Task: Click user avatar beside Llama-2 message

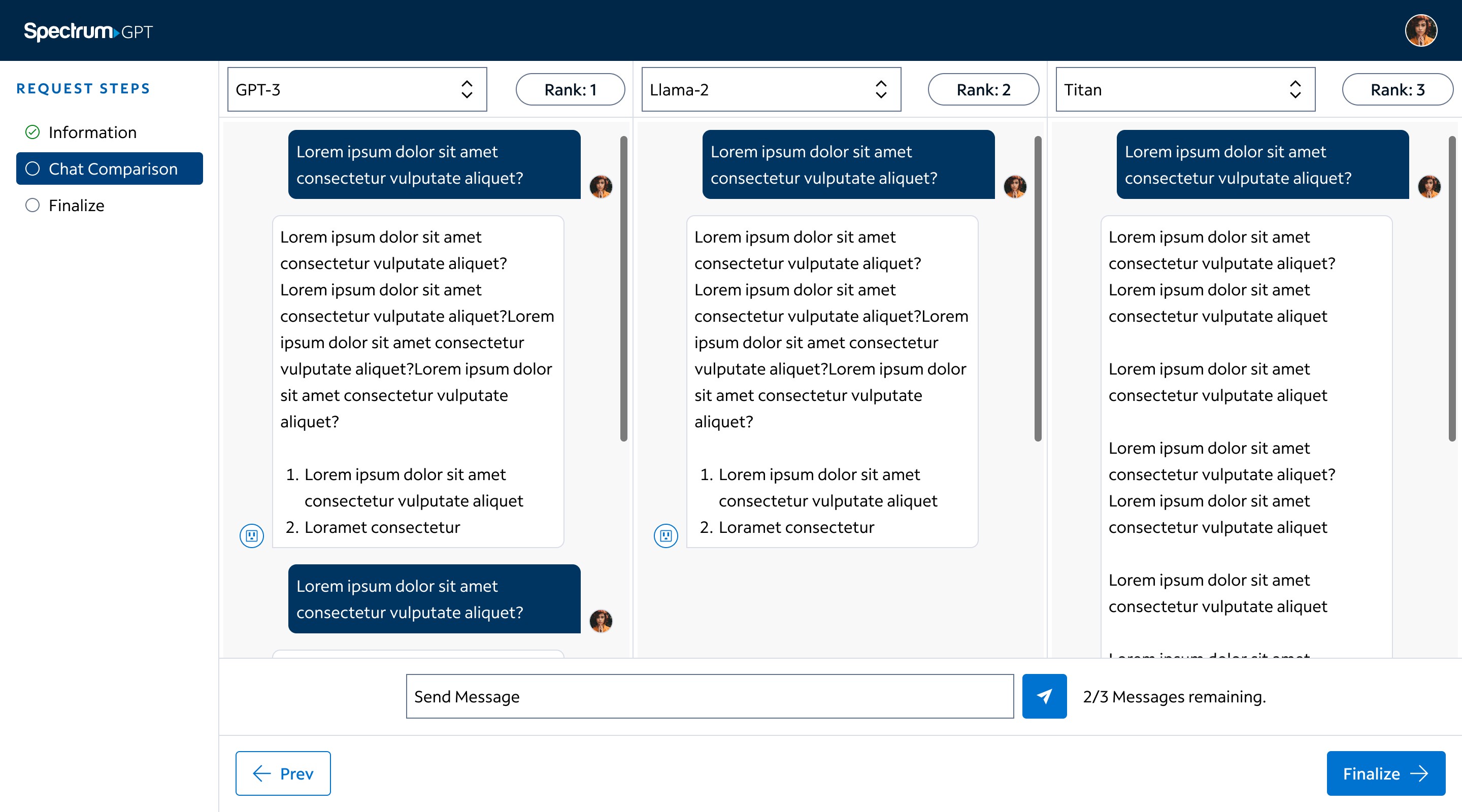Action: (x=1015, y=186)
